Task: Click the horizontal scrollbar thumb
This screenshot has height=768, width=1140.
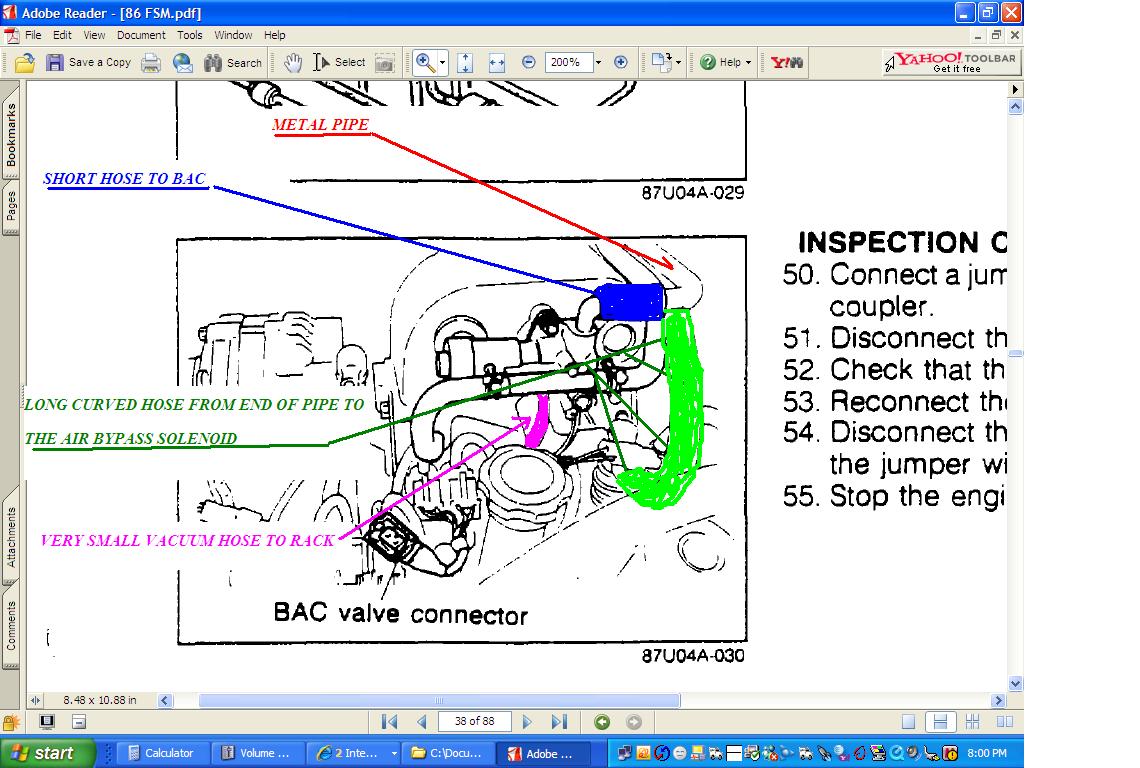Action: [440, 700]
